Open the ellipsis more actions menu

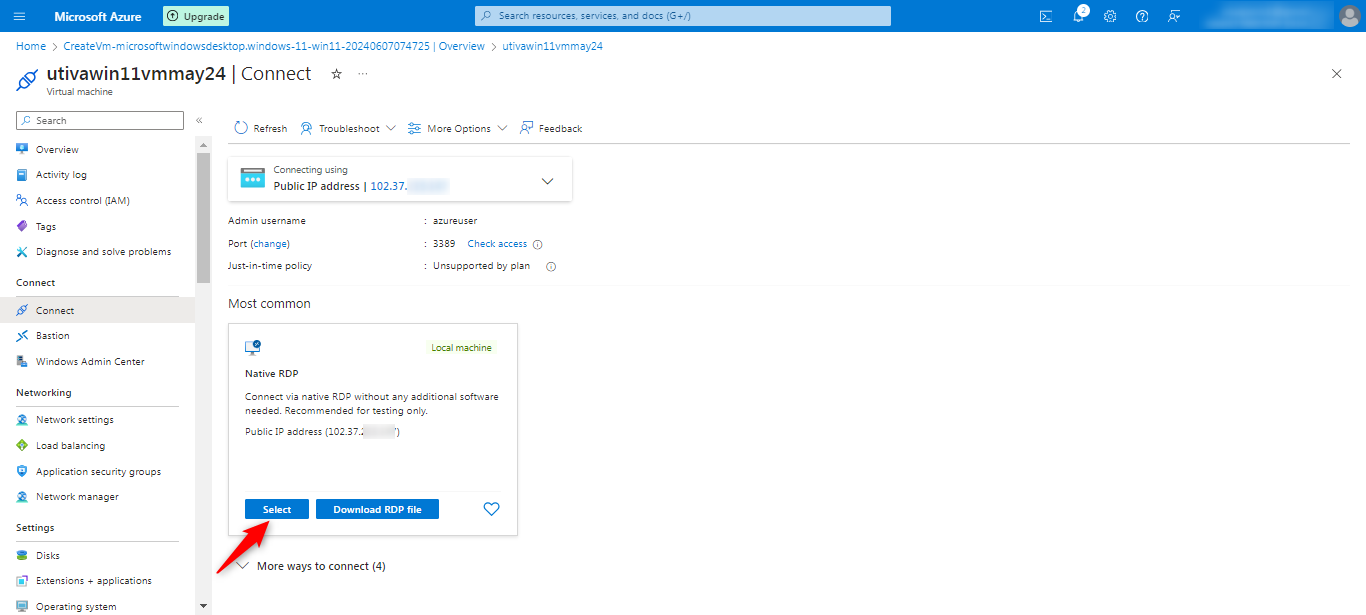pyautogui.click(x=363, y=74)
